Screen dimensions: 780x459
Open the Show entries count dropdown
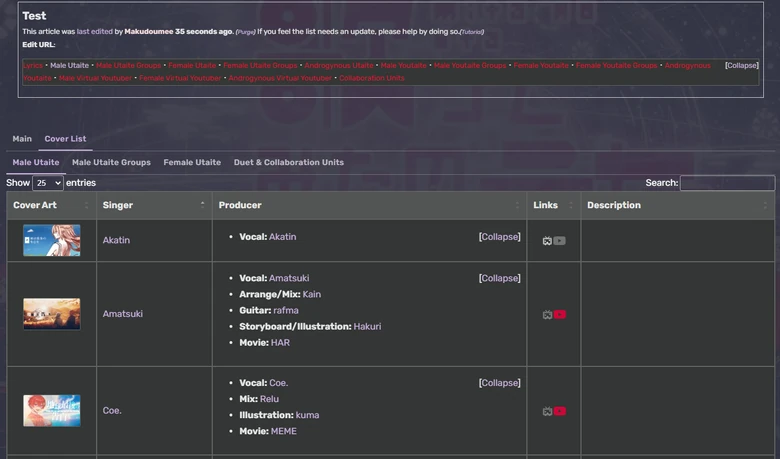tap(48, 183)
